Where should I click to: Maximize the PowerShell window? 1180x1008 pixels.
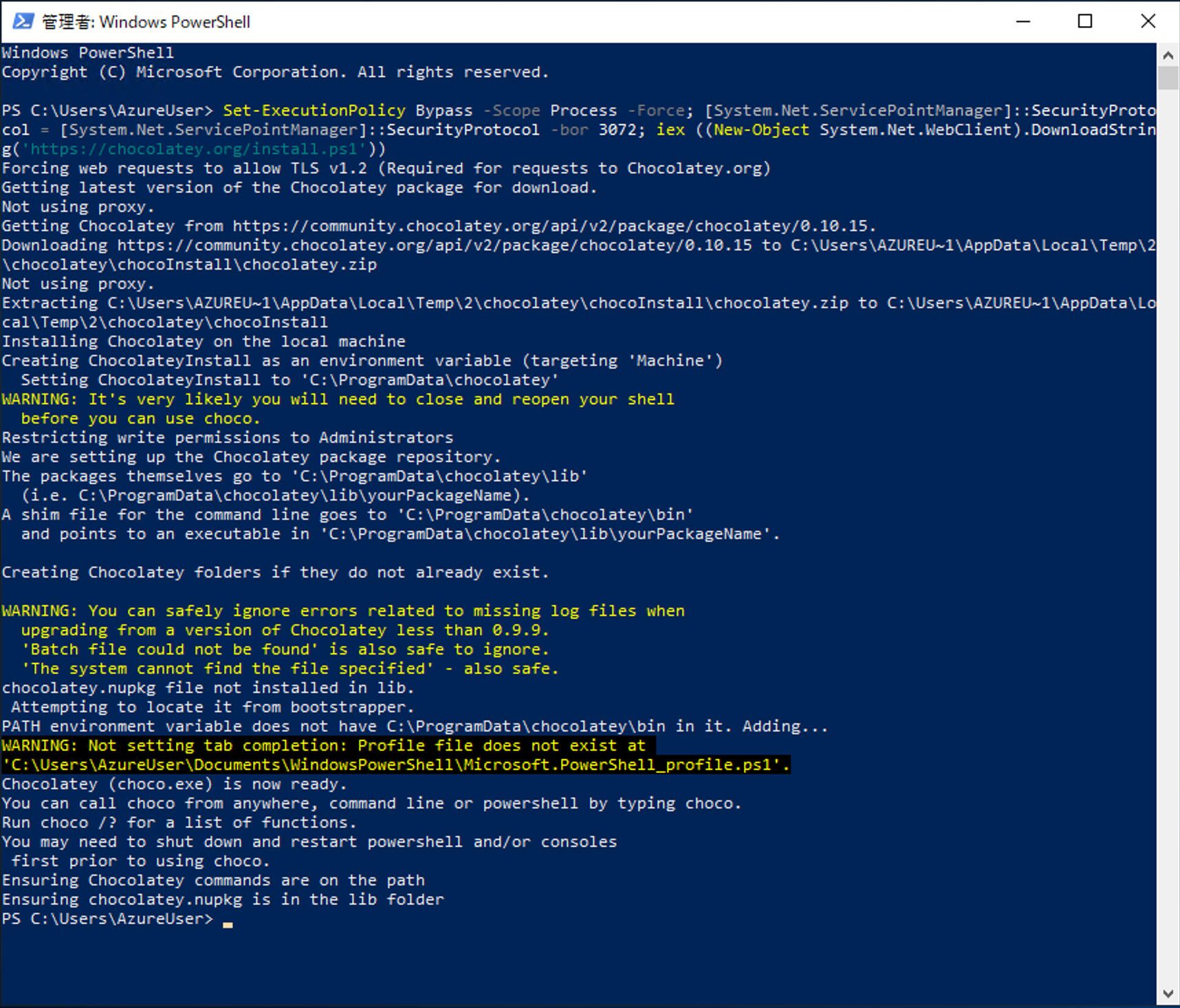click(1085, 21)
